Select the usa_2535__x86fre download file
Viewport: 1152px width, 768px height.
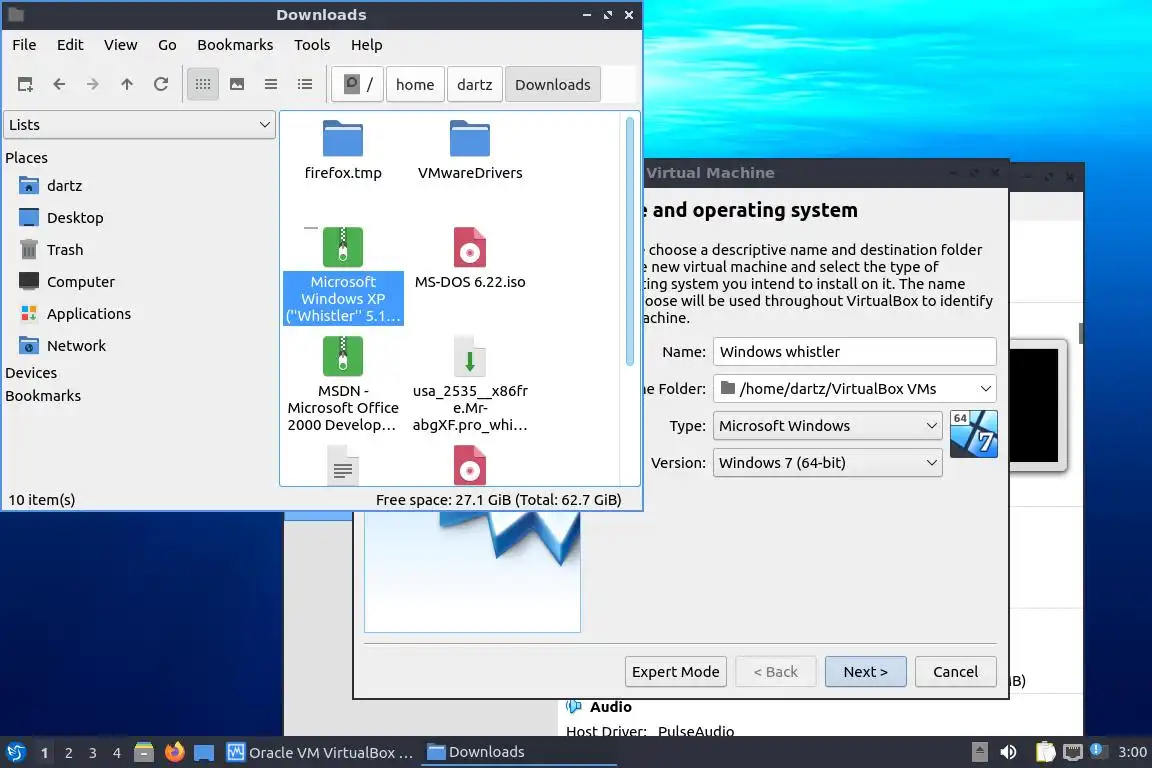click(x=470, y=384)
